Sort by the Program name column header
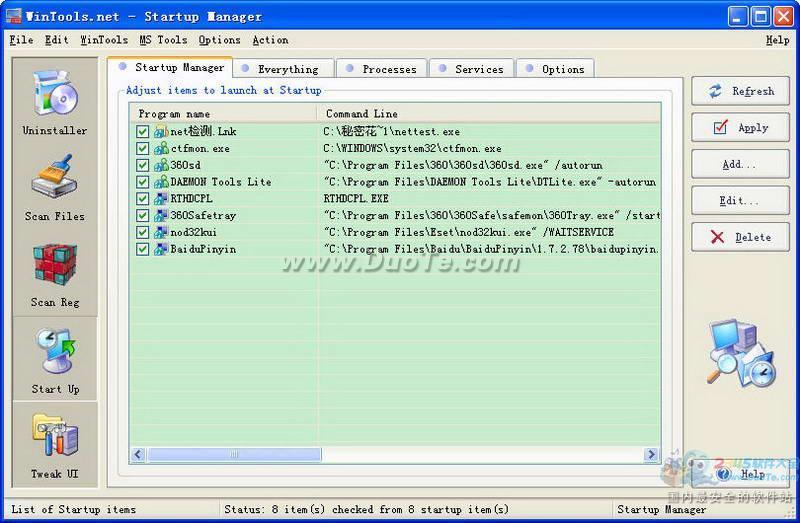Screen dimensions: 800x523 tap(223, 114)
